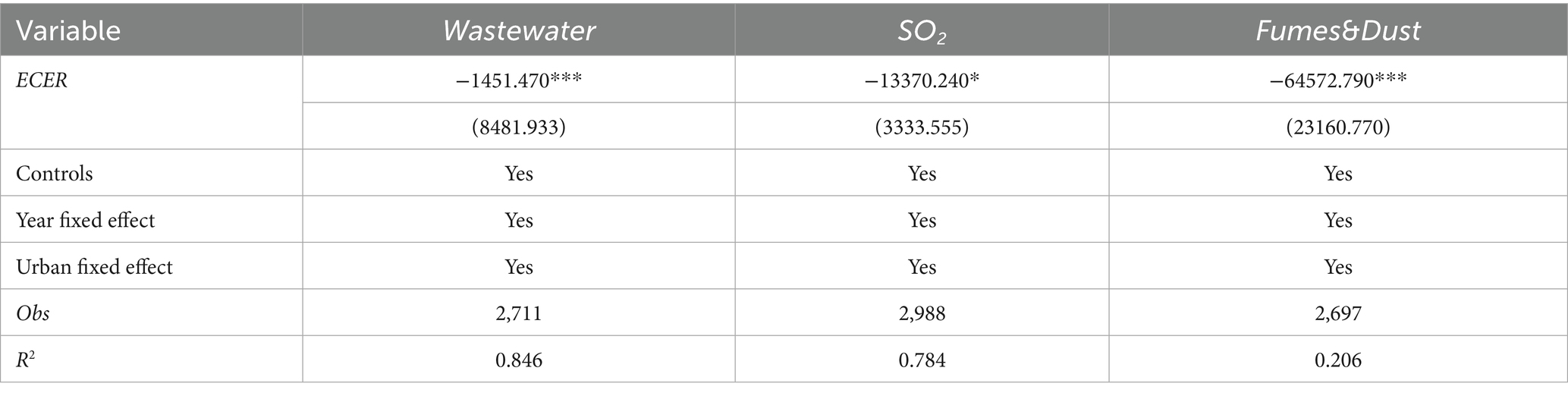The width and height of the screenshot is (1568, 396).
Task: Select the 2,697 observations cell
Action: tap(1338, 313)
